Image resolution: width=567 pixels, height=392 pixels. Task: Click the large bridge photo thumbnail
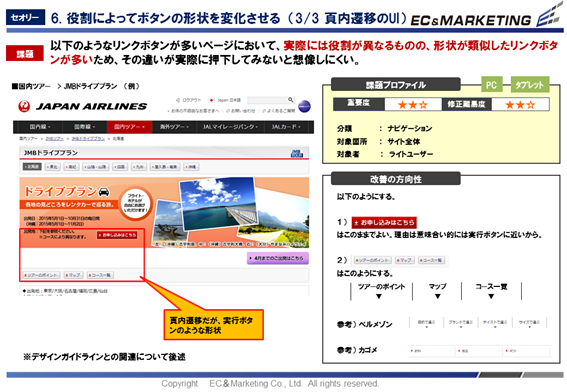pos(219,205)
